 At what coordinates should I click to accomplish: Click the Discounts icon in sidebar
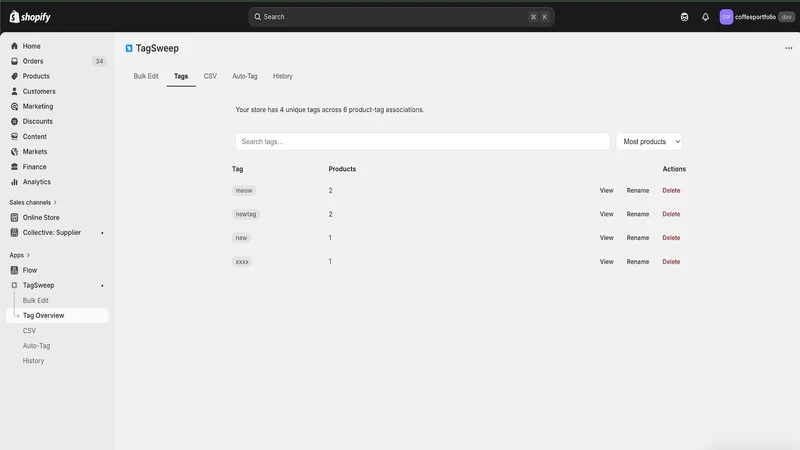[14, 121]
